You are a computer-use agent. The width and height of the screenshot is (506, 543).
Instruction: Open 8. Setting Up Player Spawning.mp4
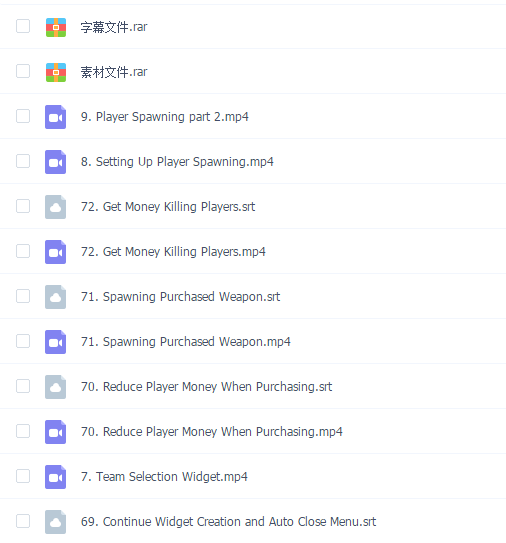pyautogui.click(x=177, y=162)
